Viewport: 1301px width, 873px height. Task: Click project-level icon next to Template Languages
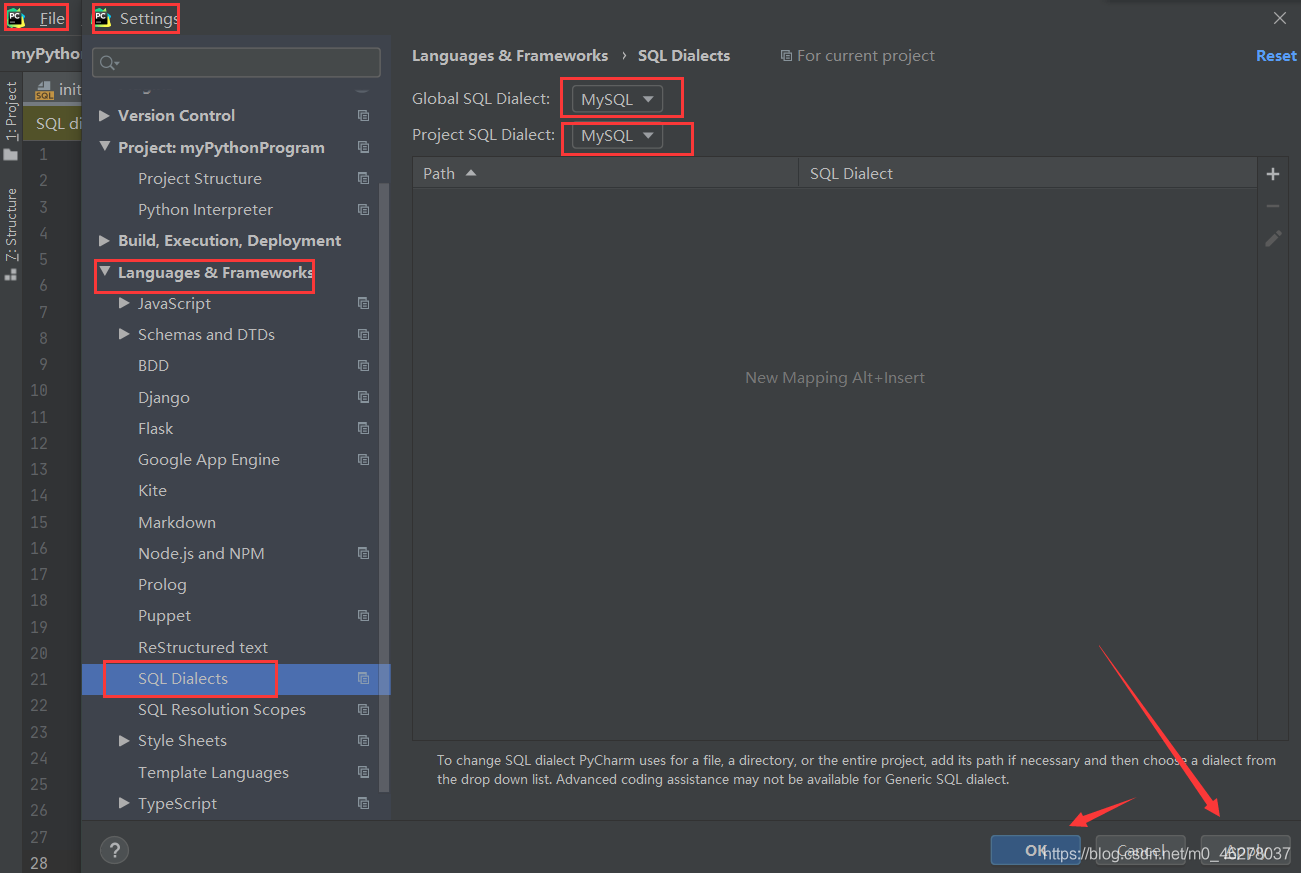pyautogui.click(x=363, y=772)
